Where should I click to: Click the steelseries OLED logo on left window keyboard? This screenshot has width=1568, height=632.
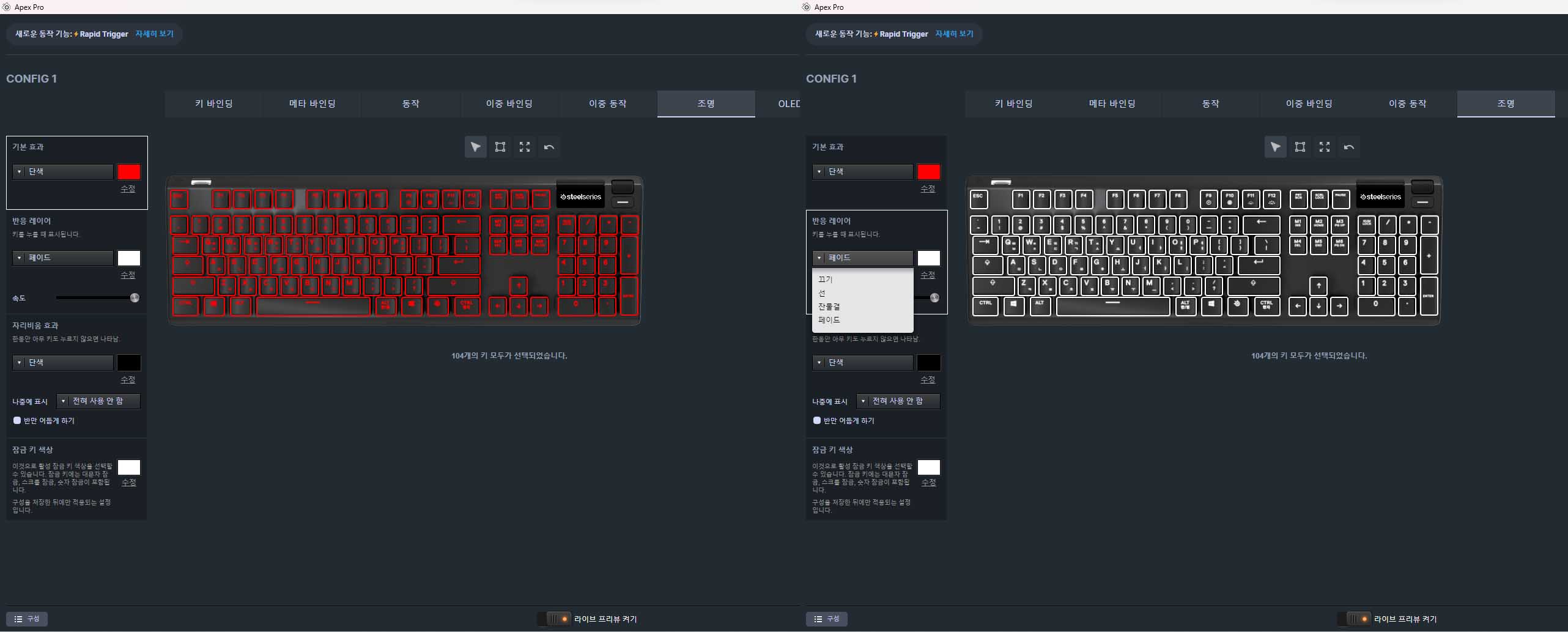click(x=580, y=197)
